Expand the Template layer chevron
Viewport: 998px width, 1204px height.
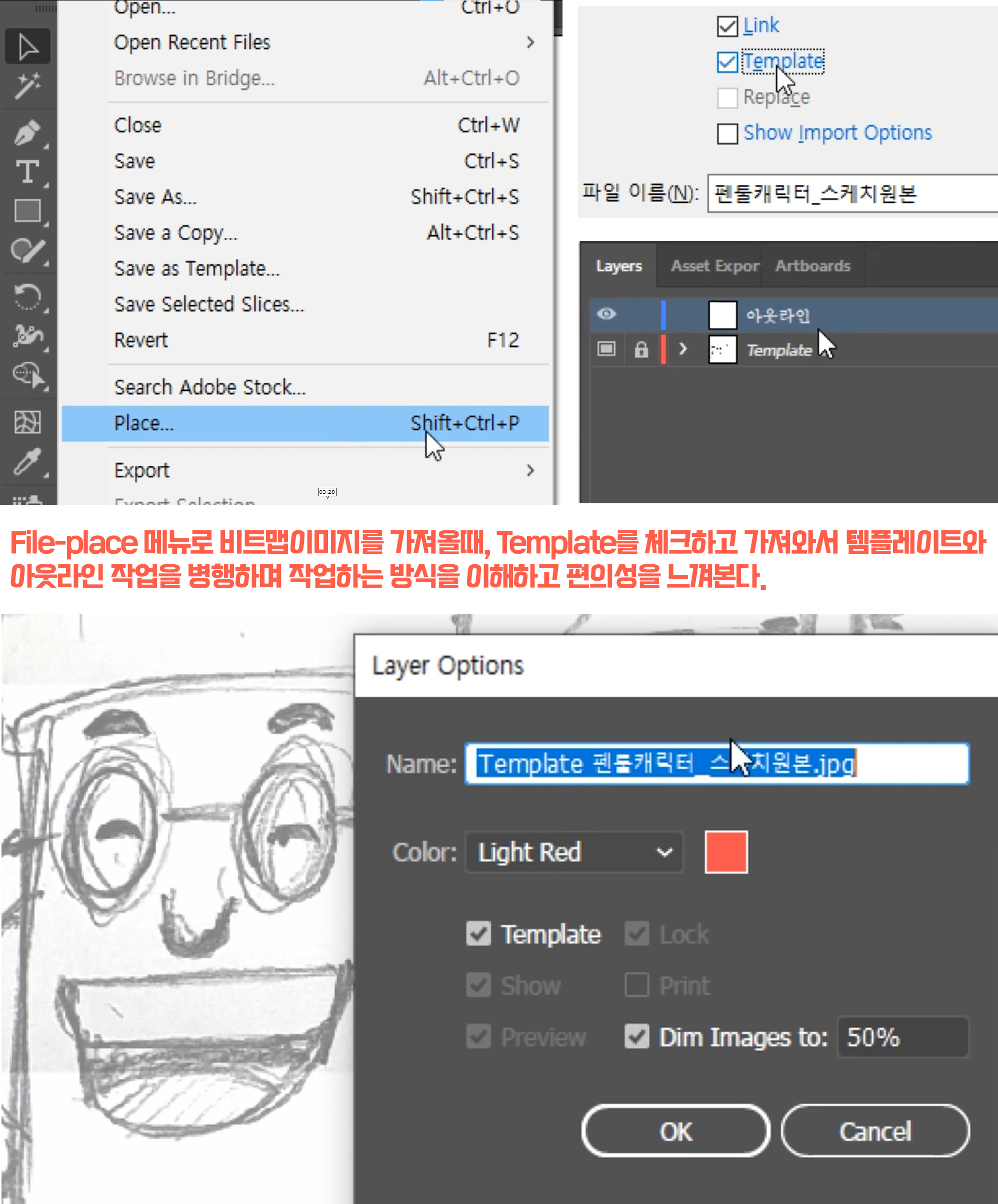(682, 349)
